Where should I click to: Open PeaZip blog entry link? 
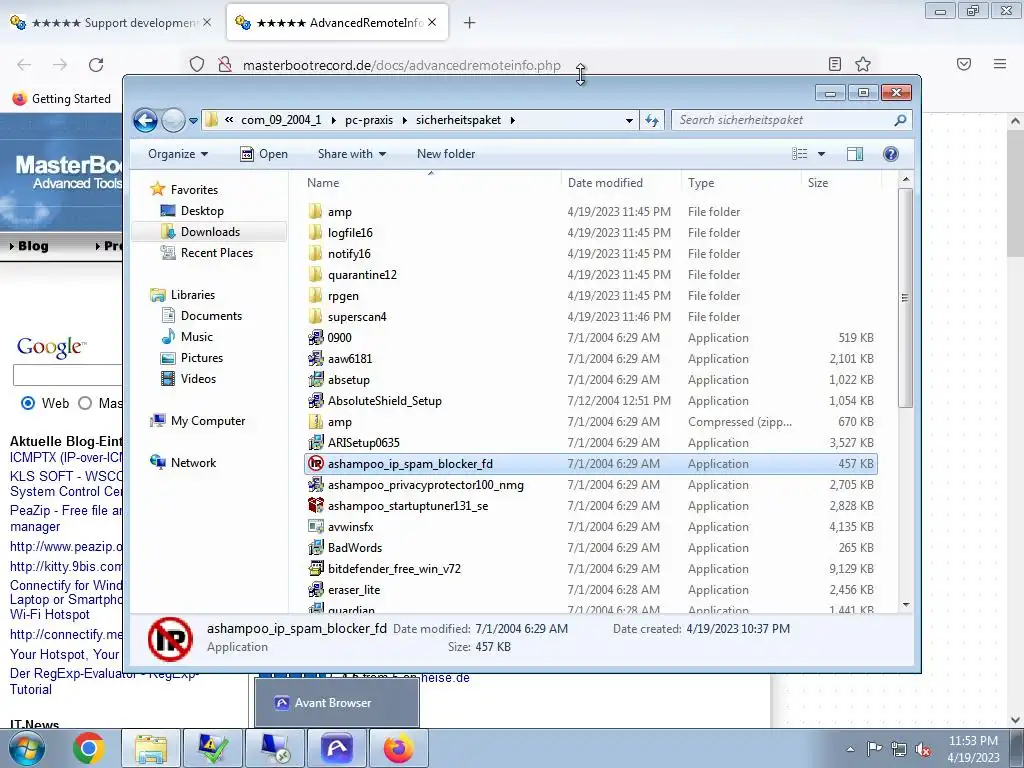click(x=66, y=519)
